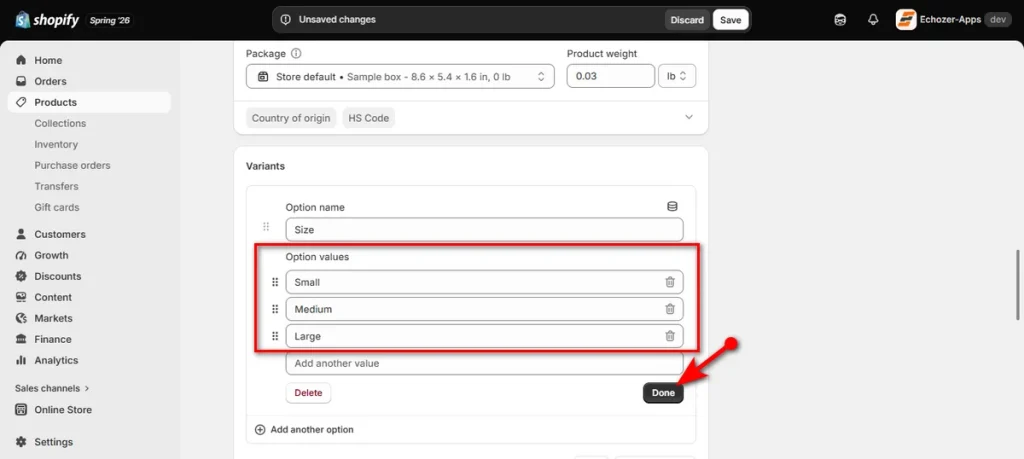
Task: Click the Orders icon in sidebar
Action: [21, 81]
